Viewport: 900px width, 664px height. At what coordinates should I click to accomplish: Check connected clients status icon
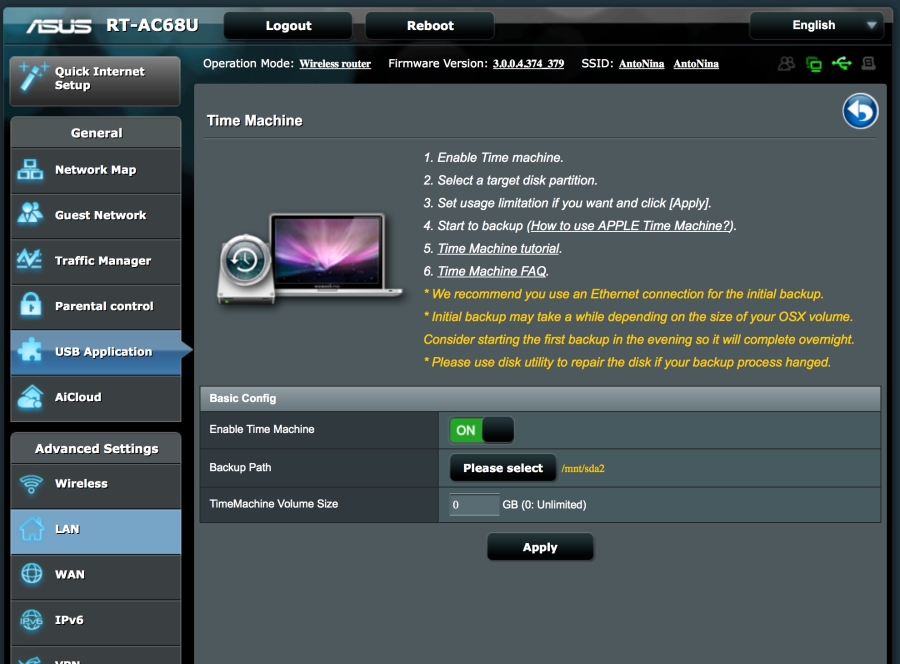coord(787,64)
